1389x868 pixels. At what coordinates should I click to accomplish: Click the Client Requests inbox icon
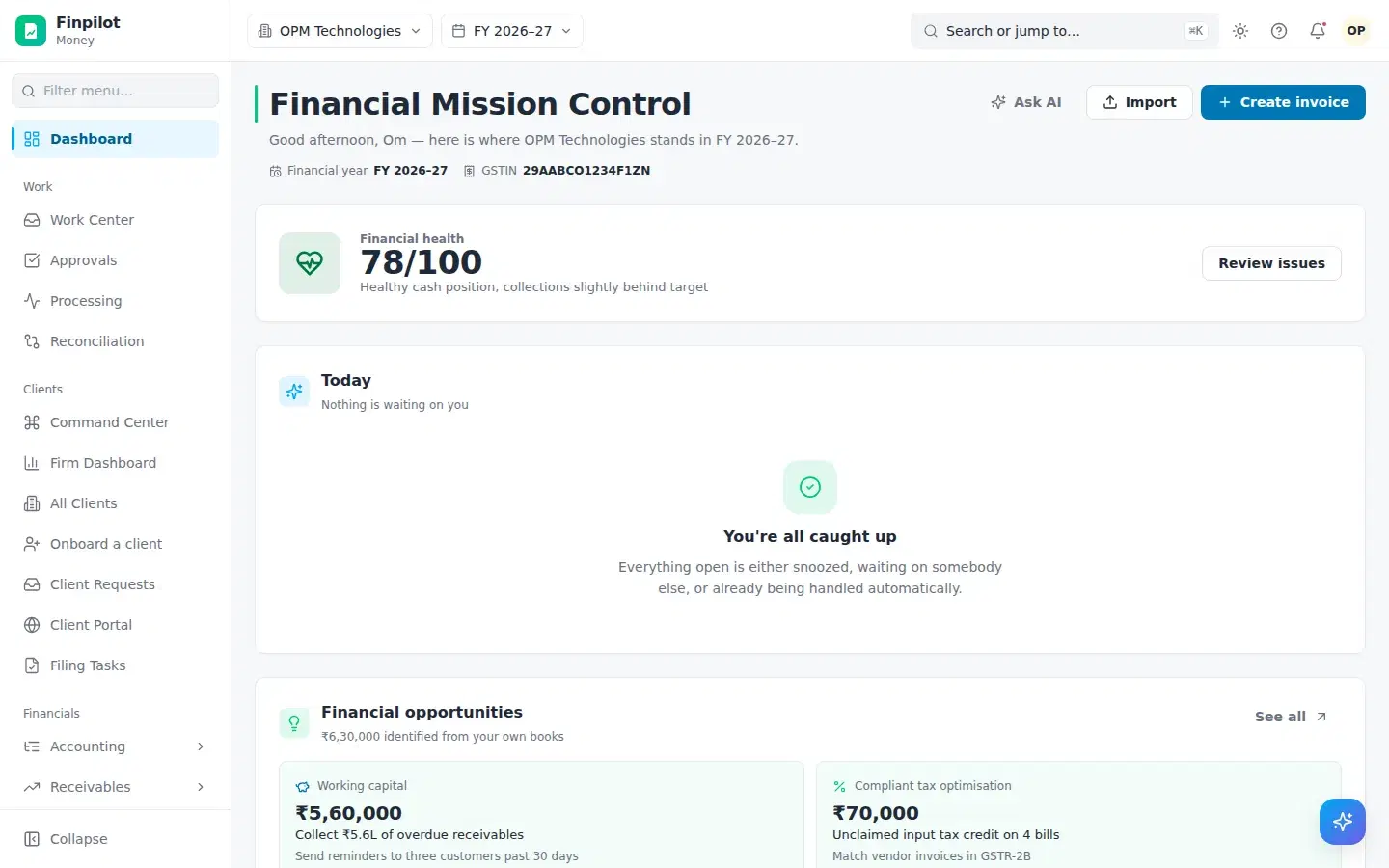32,584
